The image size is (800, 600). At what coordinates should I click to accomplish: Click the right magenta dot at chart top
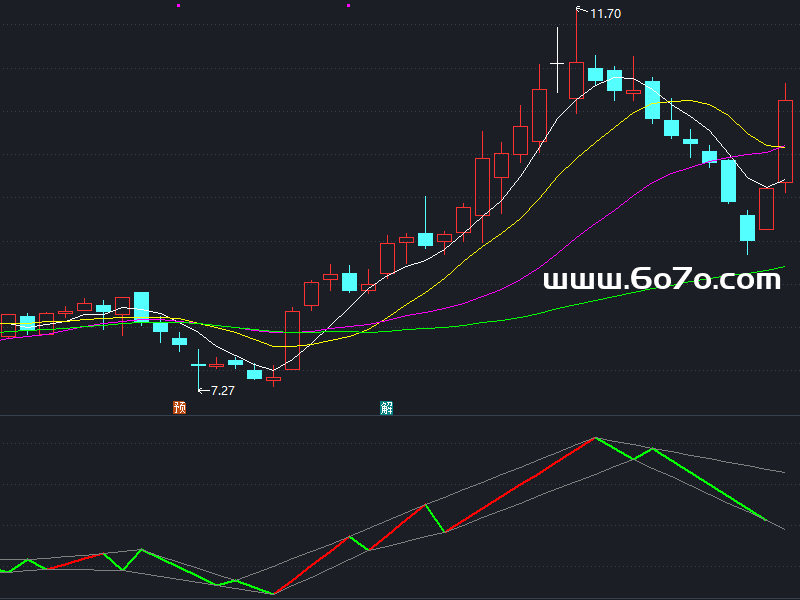(348, 5)
